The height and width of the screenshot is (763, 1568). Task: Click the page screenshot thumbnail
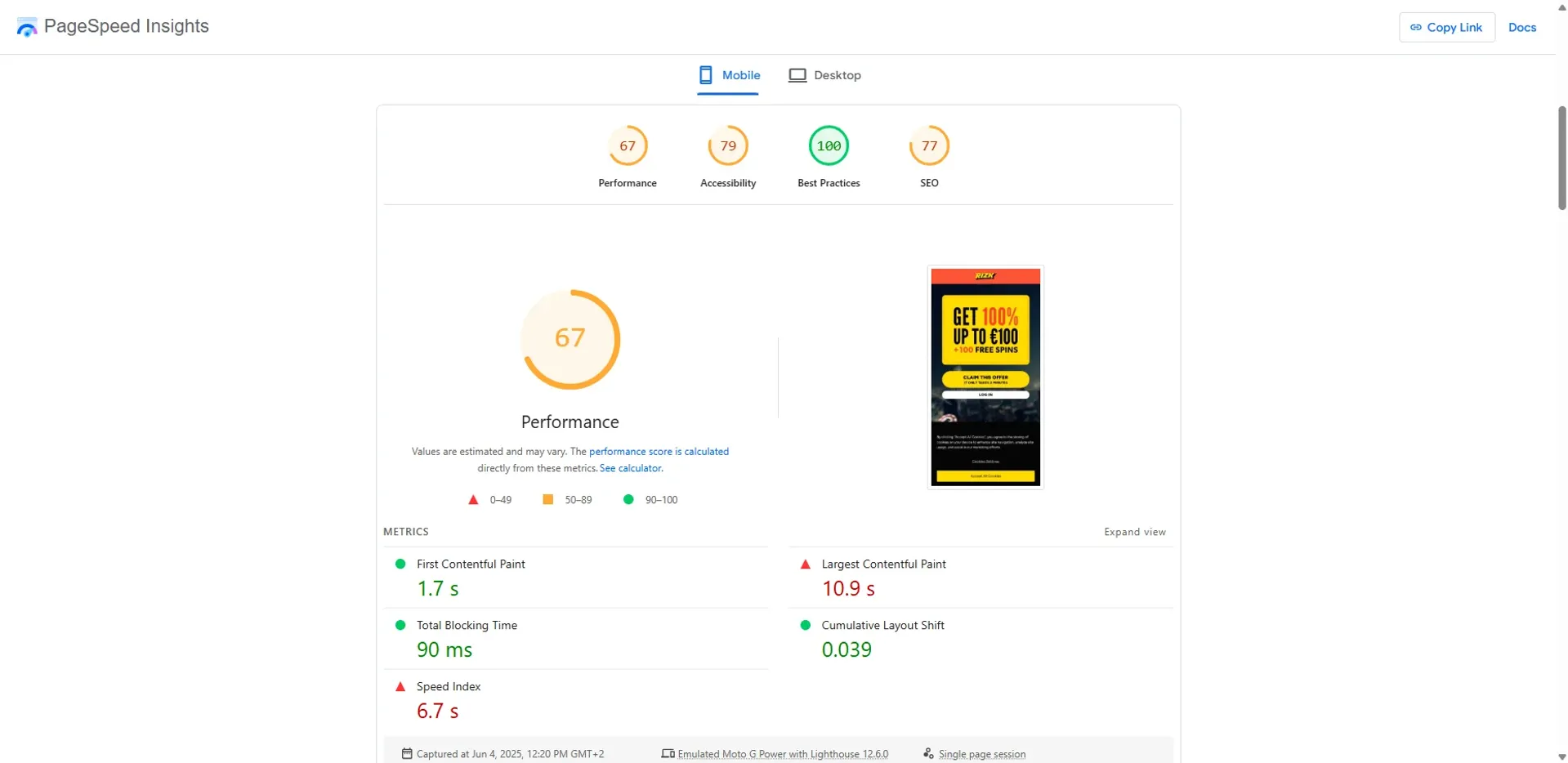[x=985, y=377]
